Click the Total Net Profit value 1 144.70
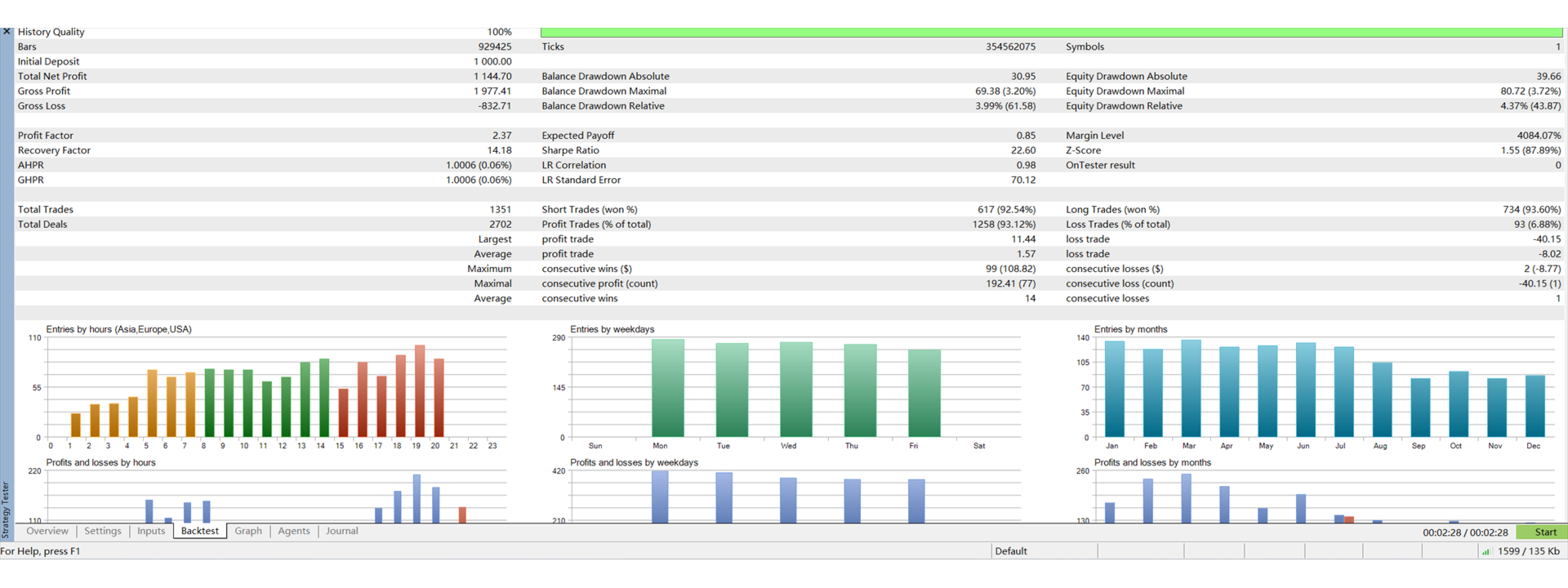Screen dimensions: 1568x588 tap(492, 76)
